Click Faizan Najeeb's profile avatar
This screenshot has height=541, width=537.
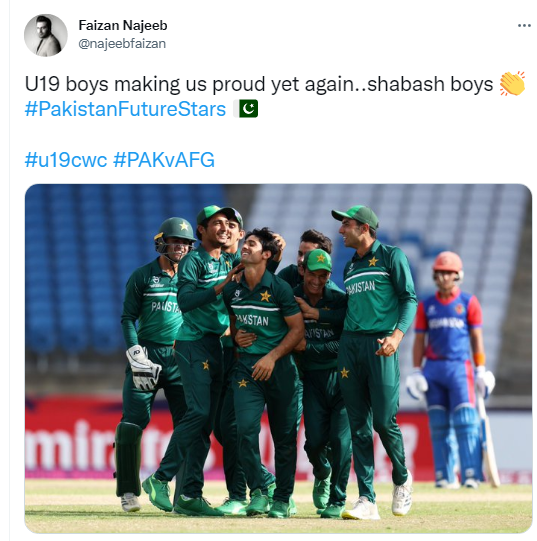(x=46, y=35)
